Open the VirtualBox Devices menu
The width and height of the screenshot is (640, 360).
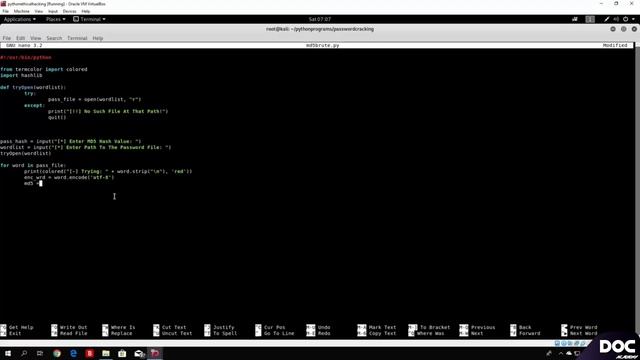(x=69, y=11)
